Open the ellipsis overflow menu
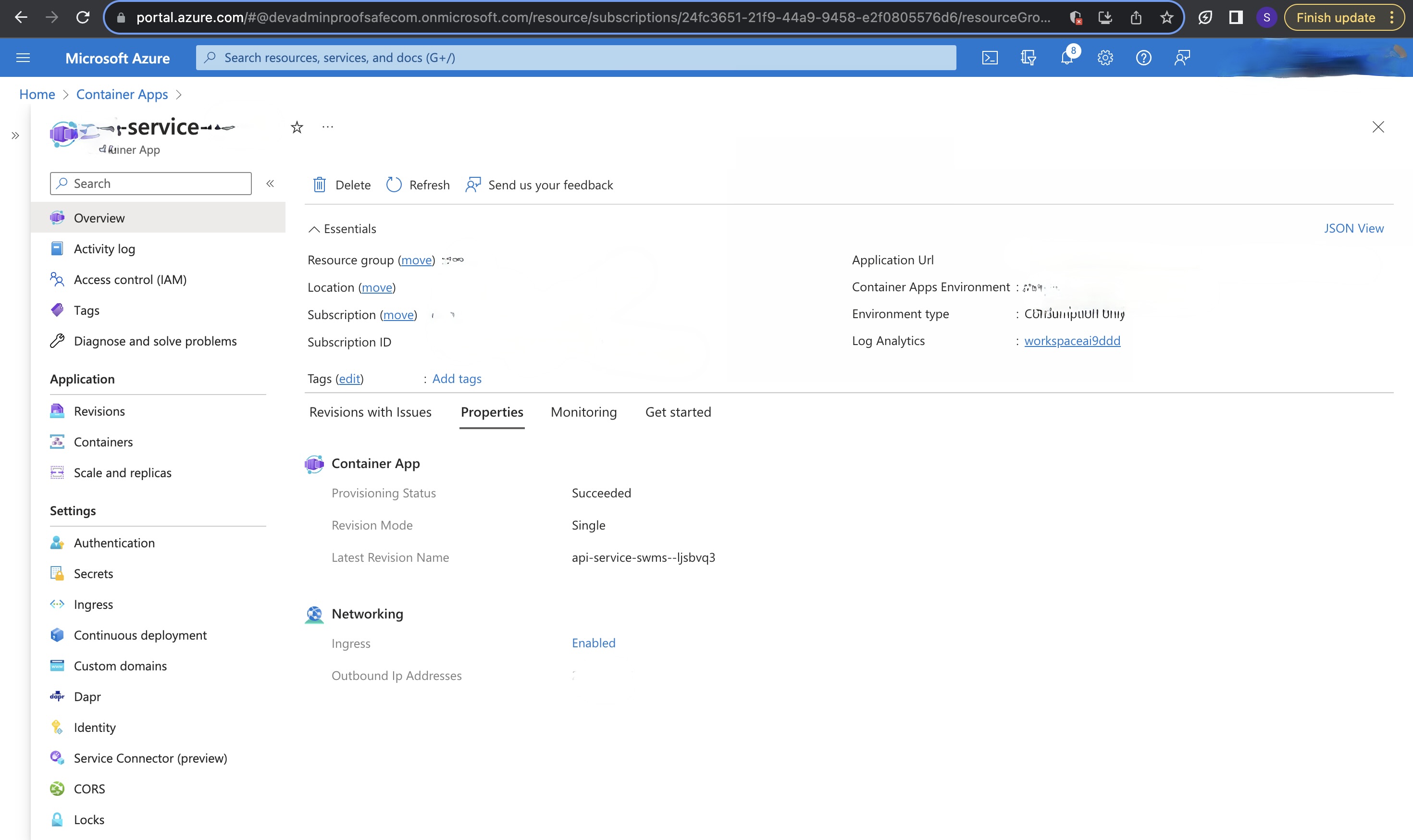 pyautogui.click(x=328, y=127)
